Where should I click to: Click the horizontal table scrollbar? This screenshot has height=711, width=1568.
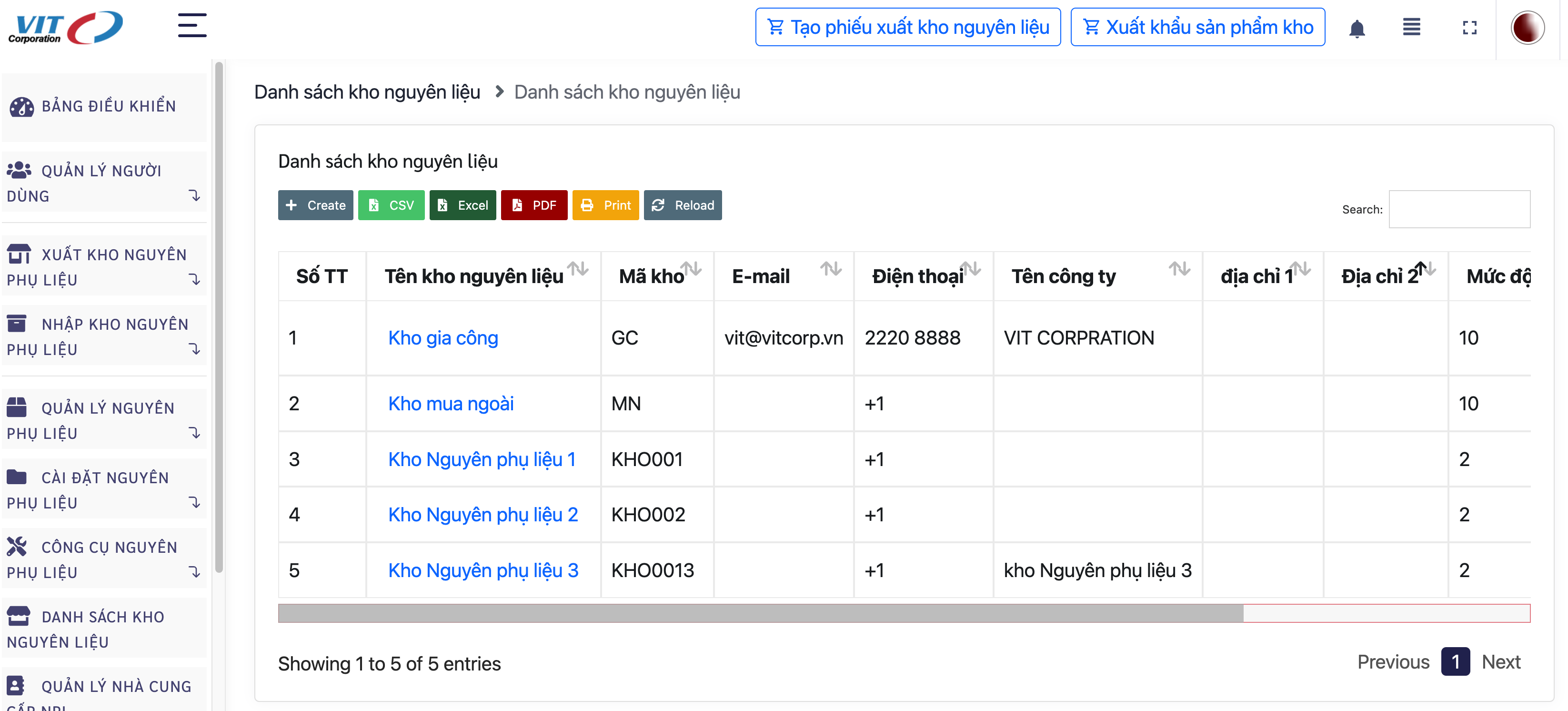760,613
